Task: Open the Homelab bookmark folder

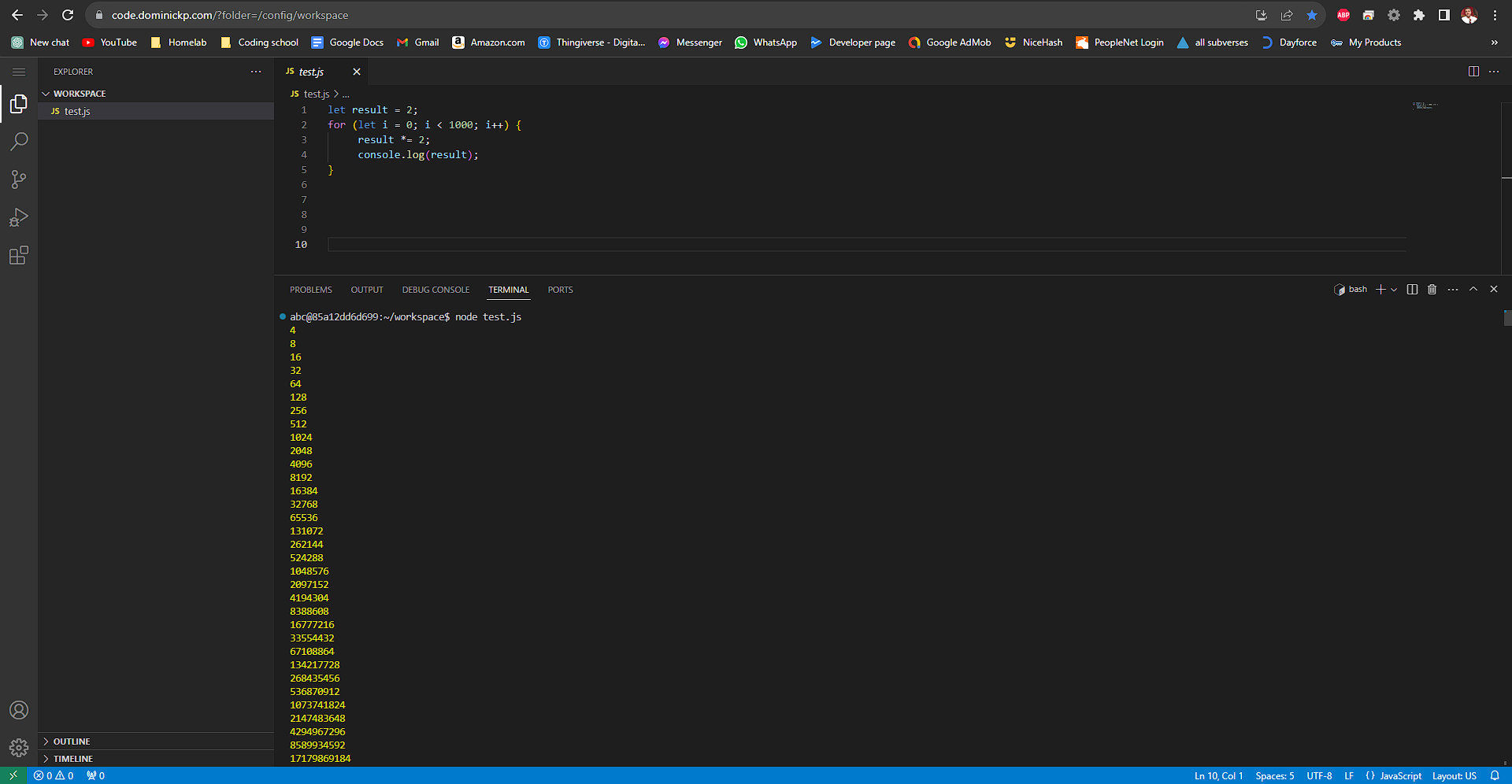Action: click(179, 43)
